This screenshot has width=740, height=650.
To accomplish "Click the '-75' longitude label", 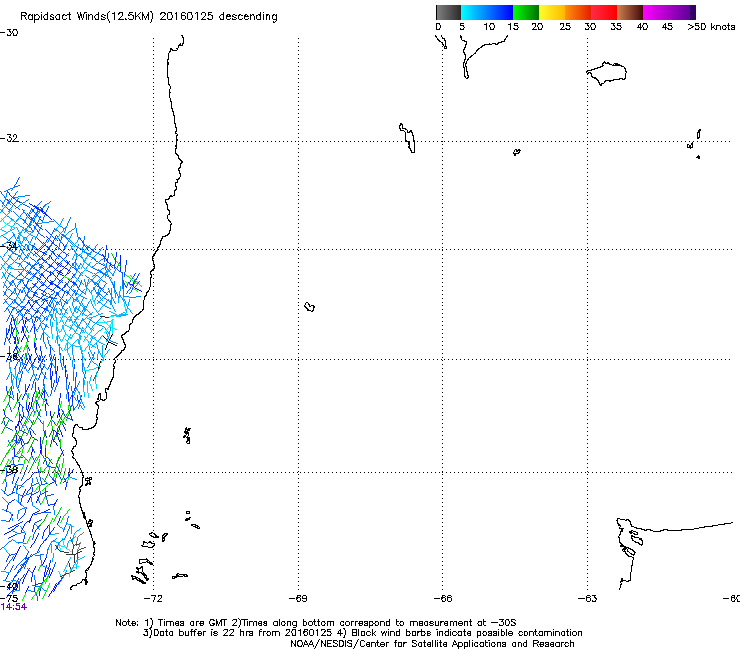I will point(9,598).
